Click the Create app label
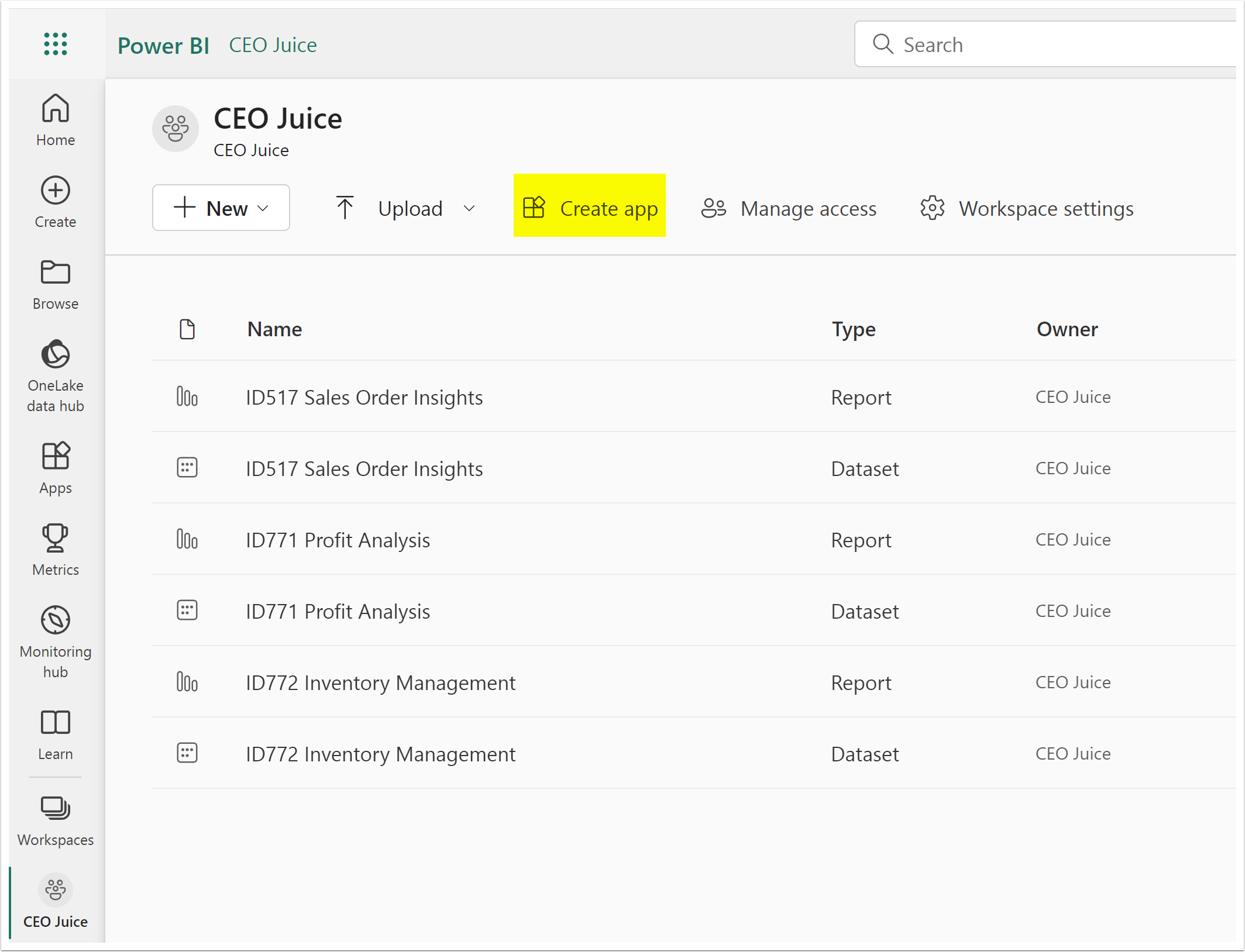Image resolution: width=1245 pixels, height=952 pixels. coord(609,209)
